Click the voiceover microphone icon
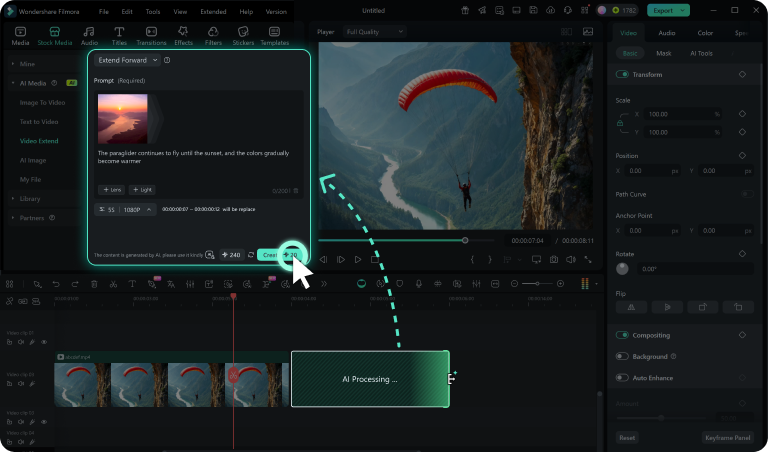This screenshot has height=452, width=768. pyautogui.click(x=418, y=284)
